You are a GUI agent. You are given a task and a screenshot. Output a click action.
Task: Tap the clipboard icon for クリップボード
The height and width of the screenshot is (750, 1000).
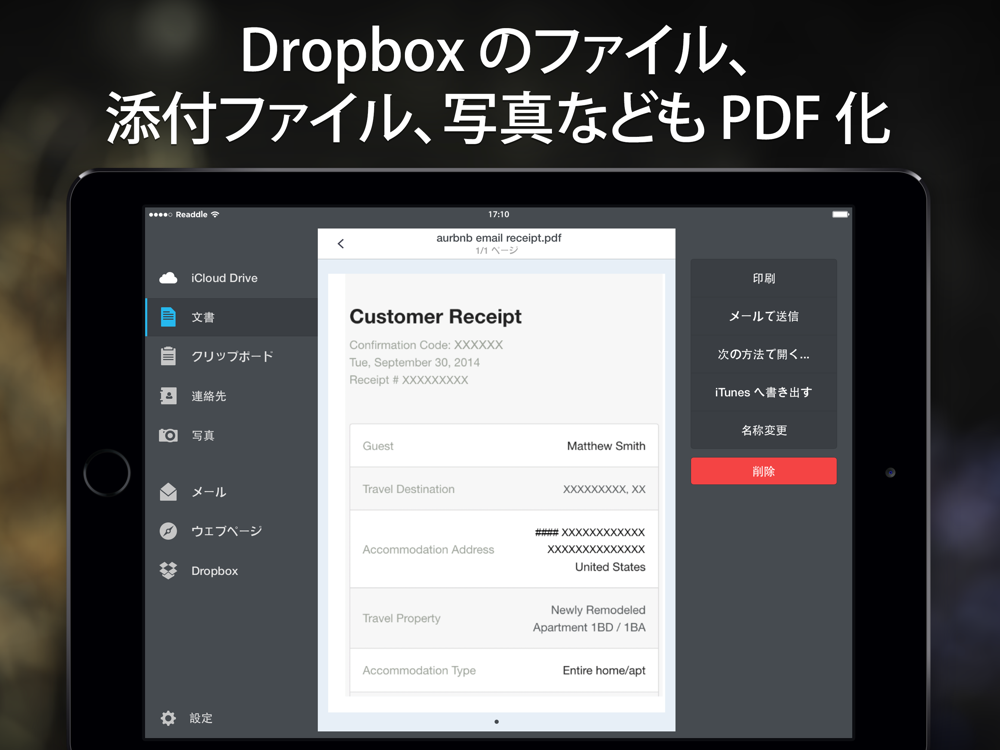(x=168, y=356)
